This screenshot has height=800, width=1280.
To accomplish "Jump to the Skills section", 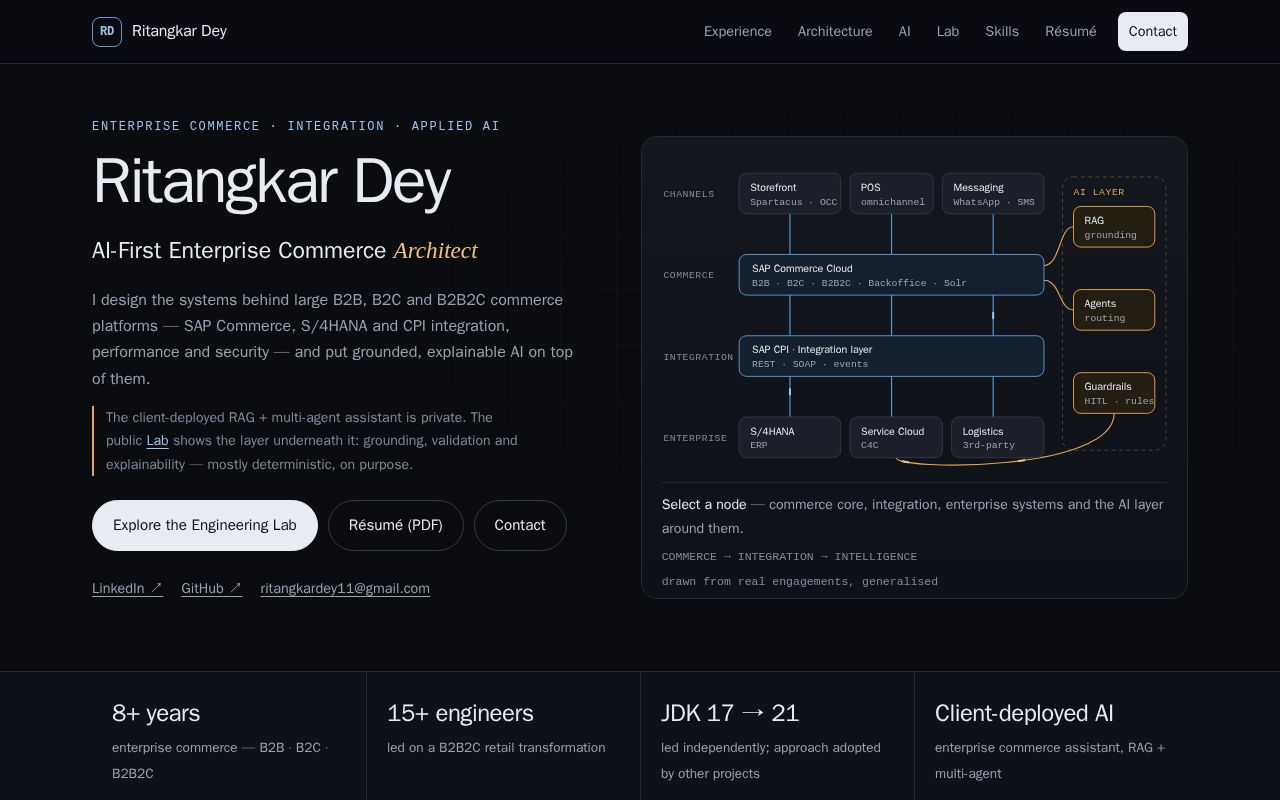I will pos(1002,31).
